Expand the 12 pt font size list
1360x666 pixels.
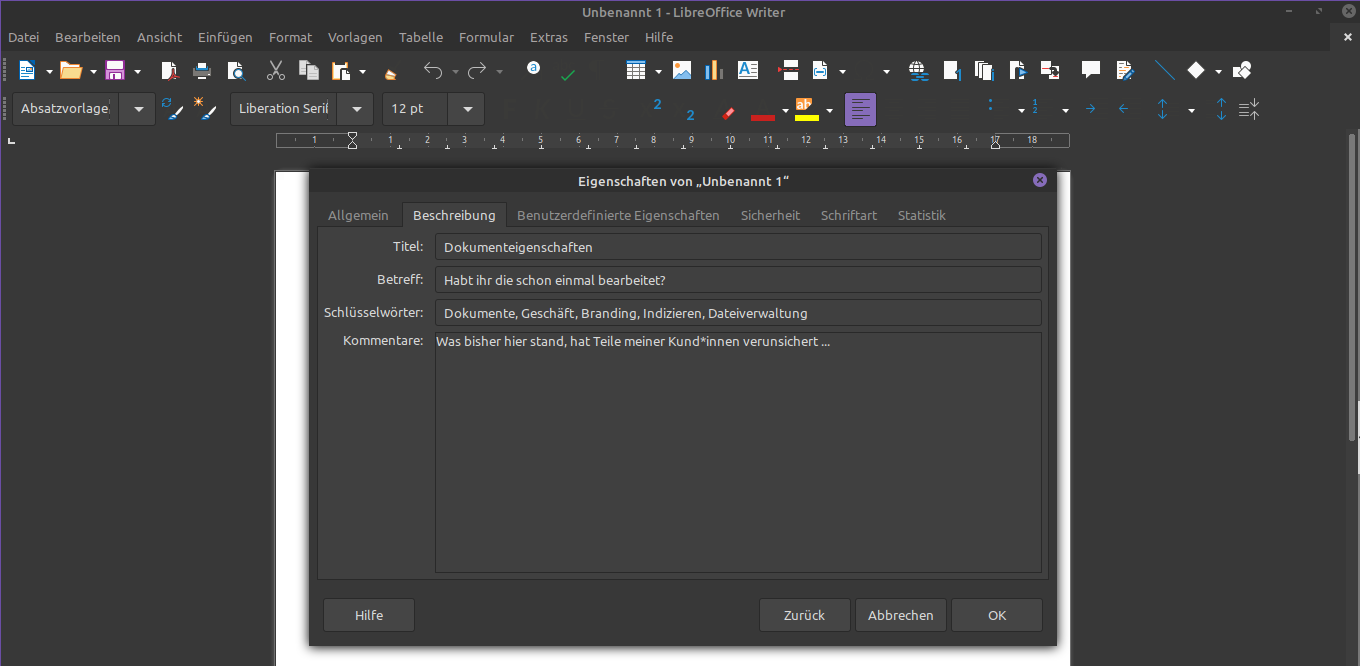click(x=467, y=109)
